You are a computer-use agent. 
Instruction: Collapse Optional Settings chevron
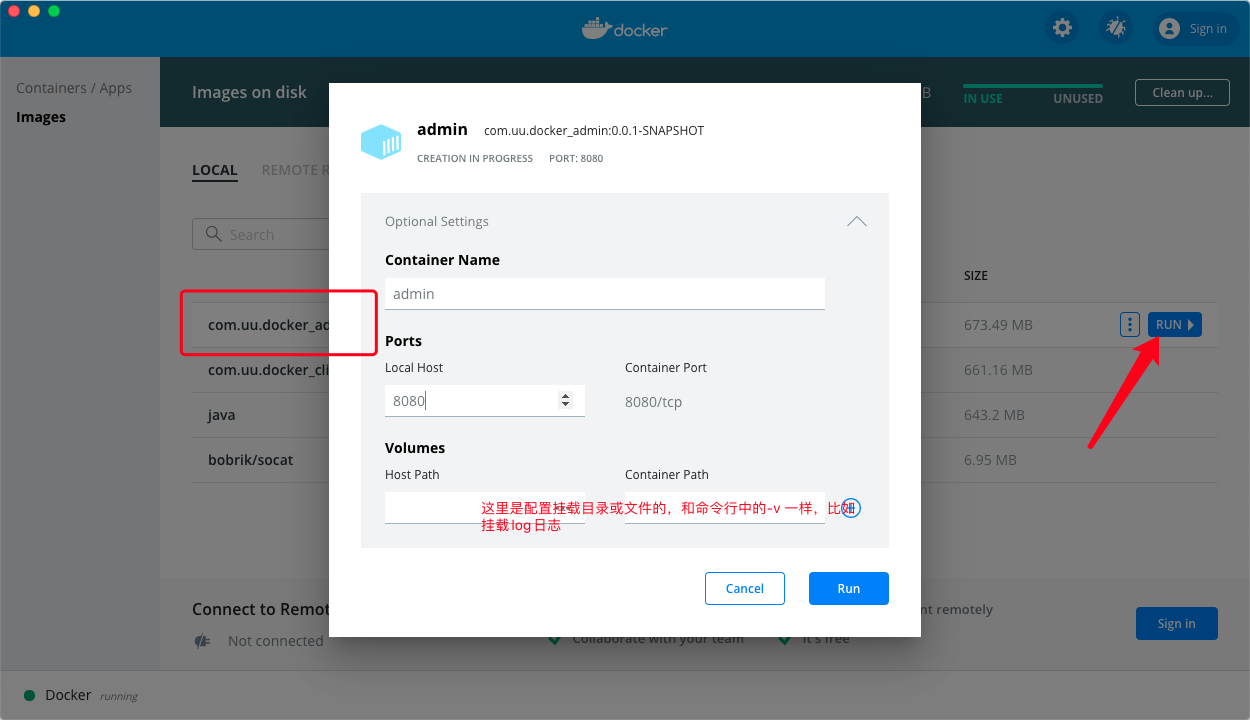click(857, 221)
